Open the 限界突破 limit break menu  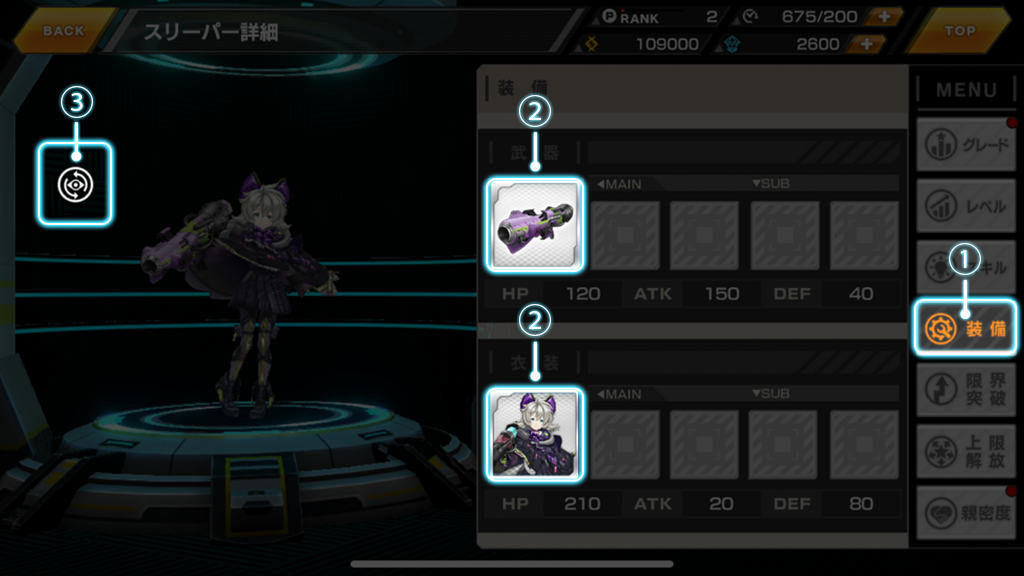point(965,390)
